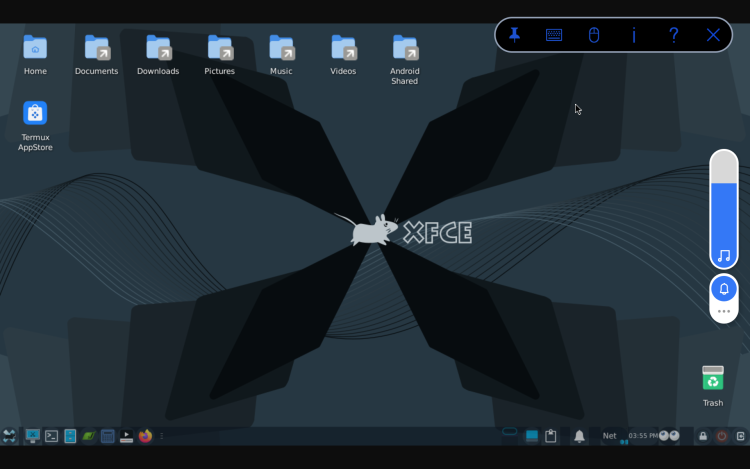Click the panel separator handle dots

point(162,436)
